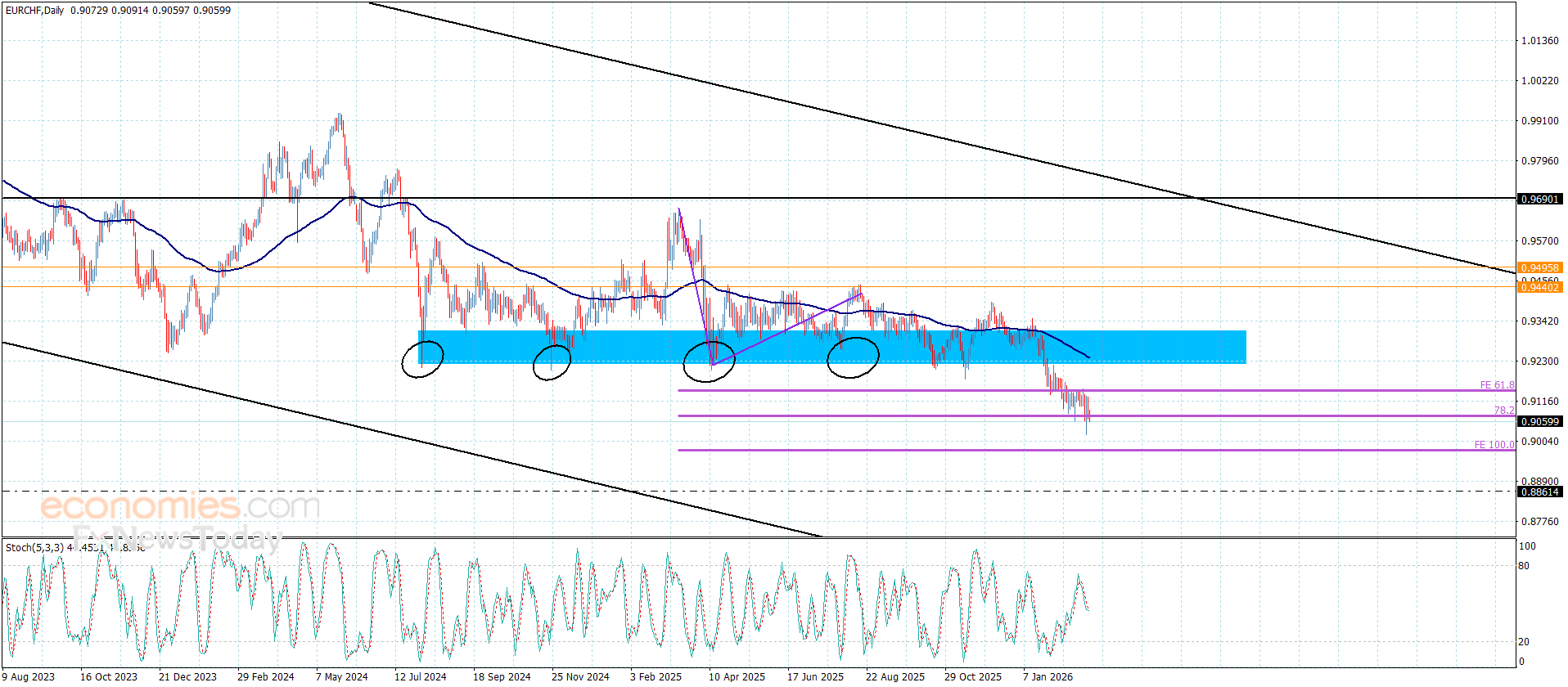
Task: Click the 1.01360 price axis label
Action: (x=1539, y=41)
